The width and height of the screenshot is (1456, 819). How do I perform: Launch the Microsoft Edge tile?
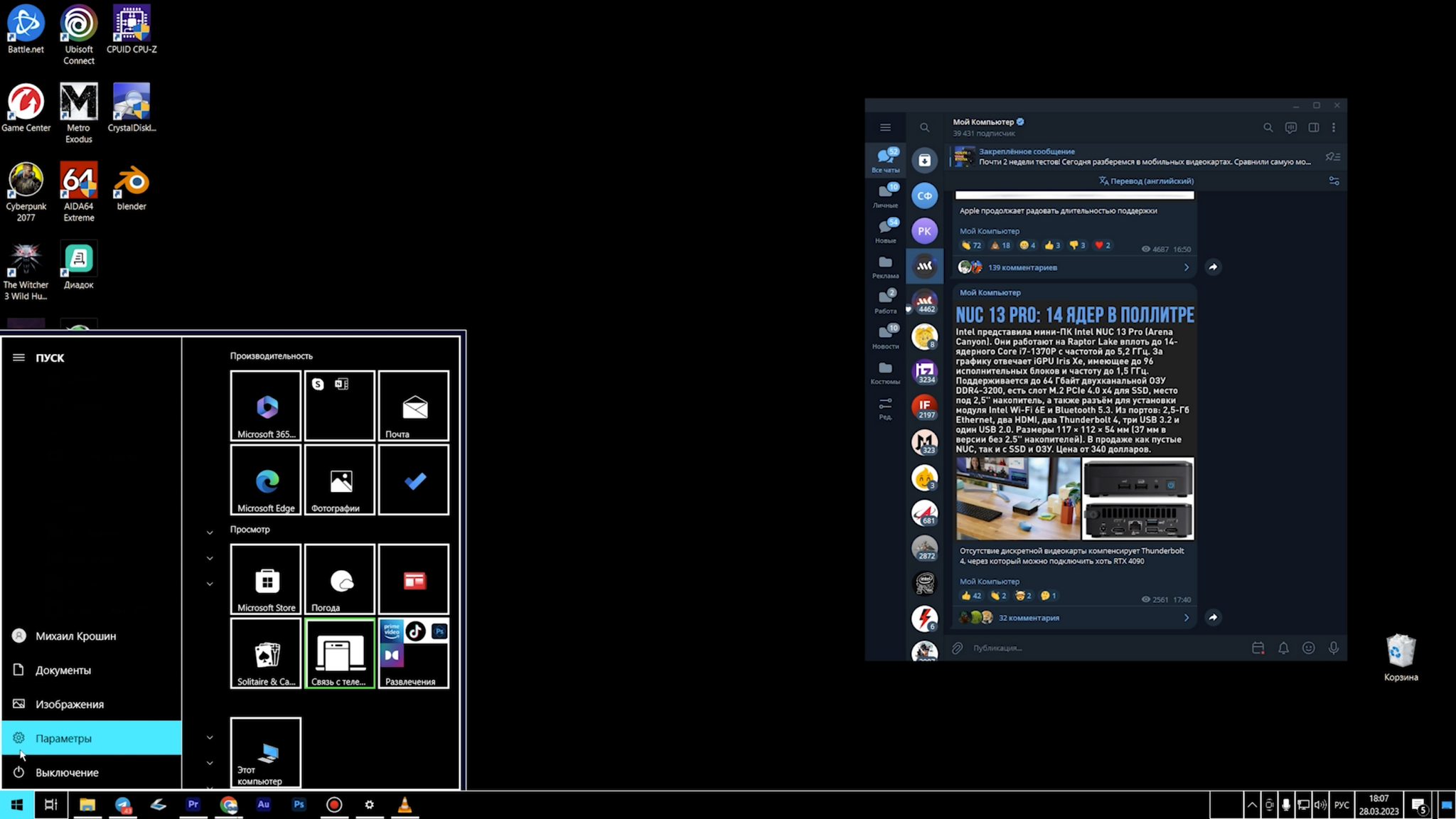[266, 480]
